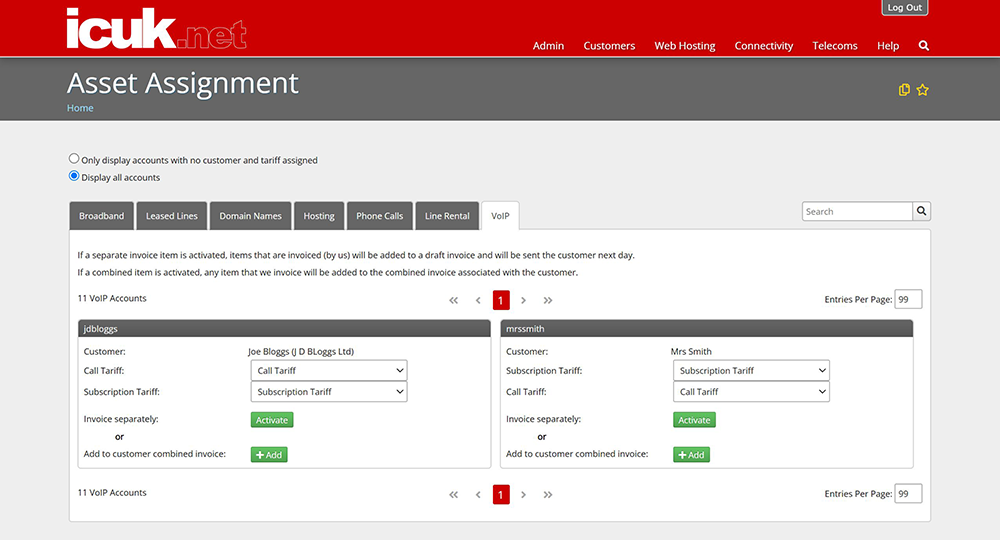The image size is (1000, 540).
Task: Switch to the Broadband tab
Action: (101, 216)
